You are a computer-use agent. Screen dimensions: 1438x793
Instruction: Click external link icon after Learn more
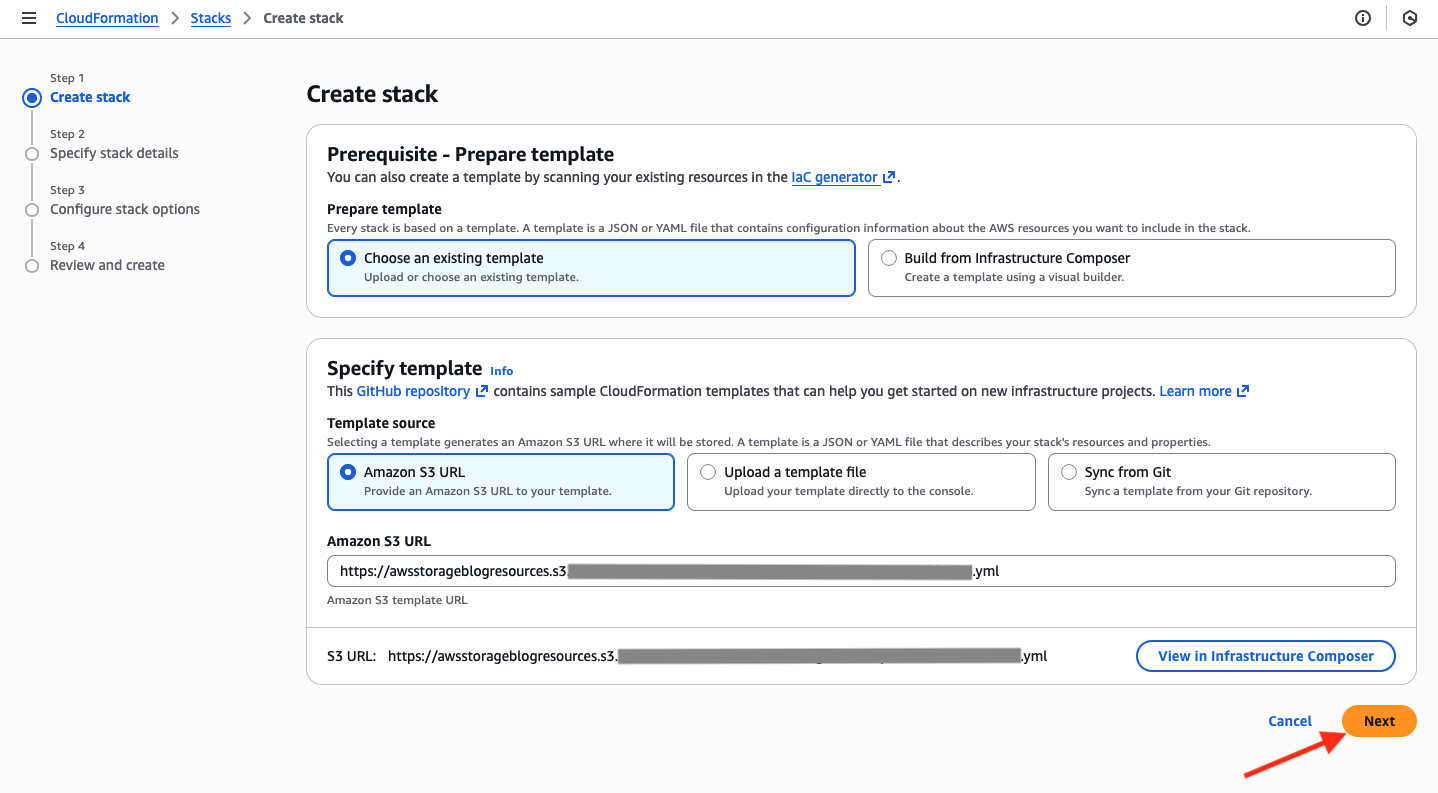click(x=1242, y=390)
